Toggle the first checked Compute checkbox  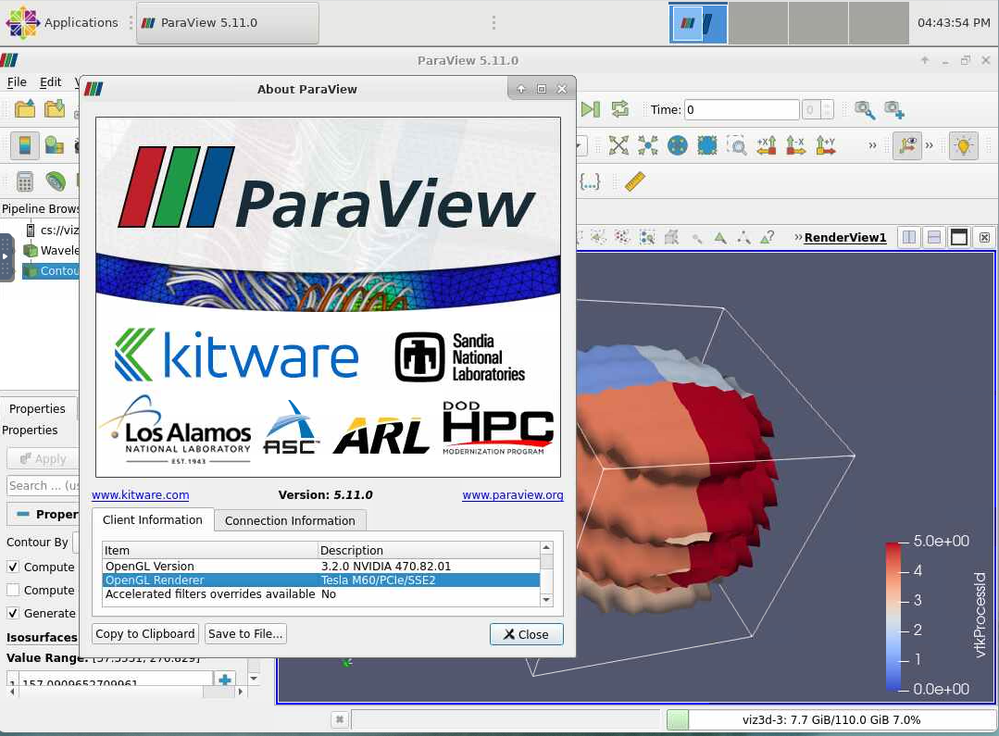pos(13,566)
